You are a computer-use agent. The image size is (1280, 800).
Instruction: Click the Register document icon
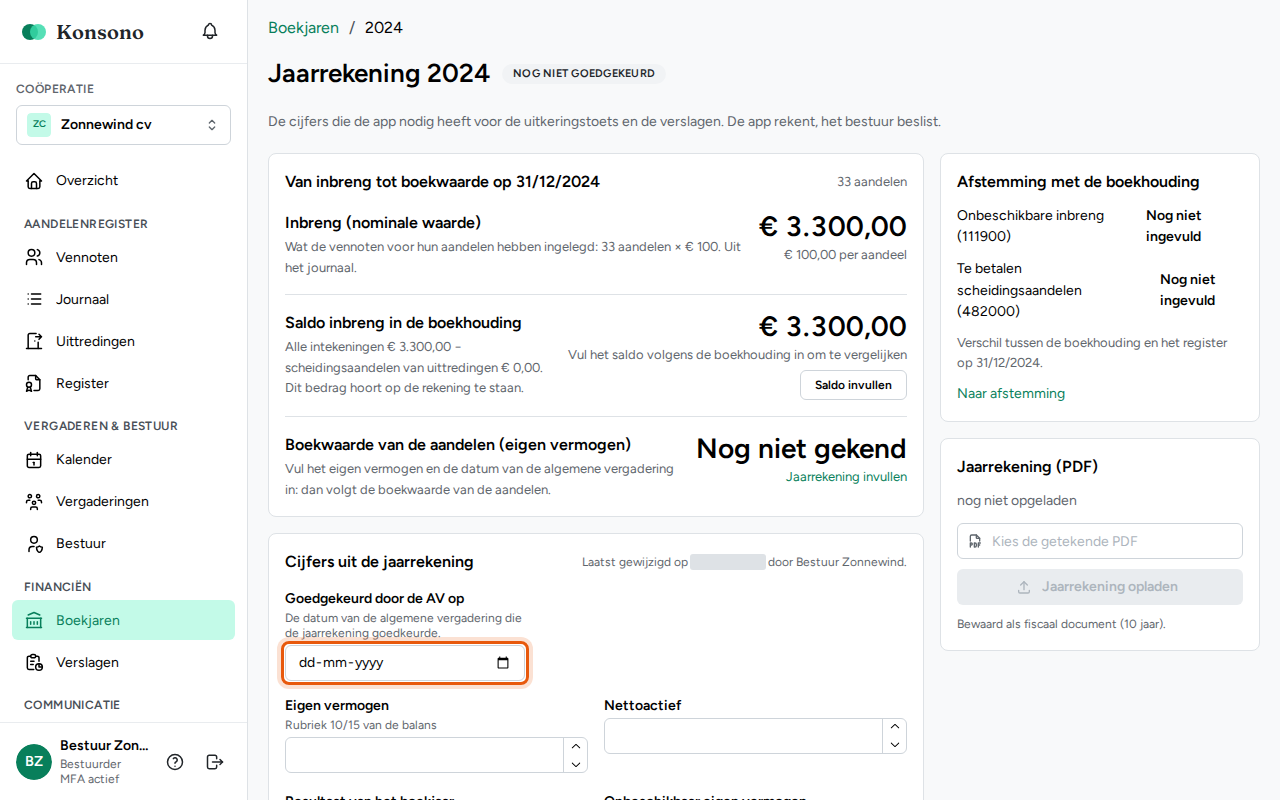pos(34,384)
